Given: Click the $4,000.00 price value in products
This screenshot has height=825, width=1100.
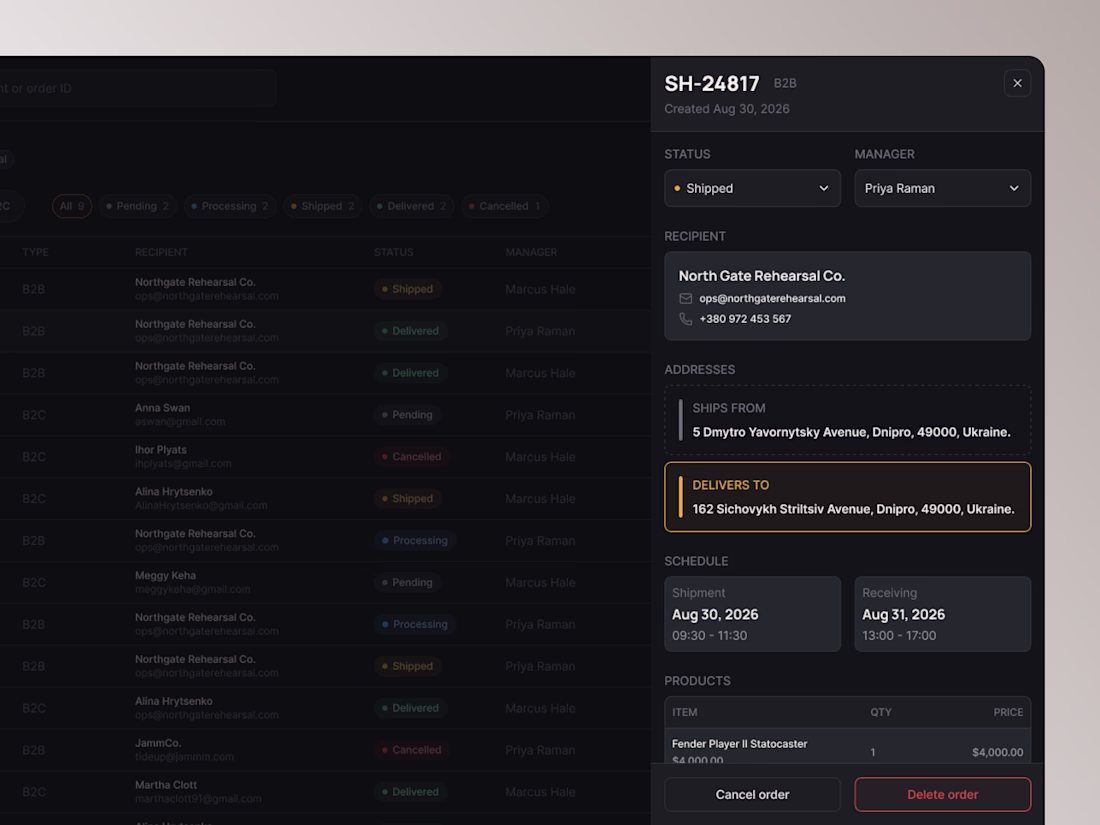Looking at the screenshot, I should tap(998, 752).
